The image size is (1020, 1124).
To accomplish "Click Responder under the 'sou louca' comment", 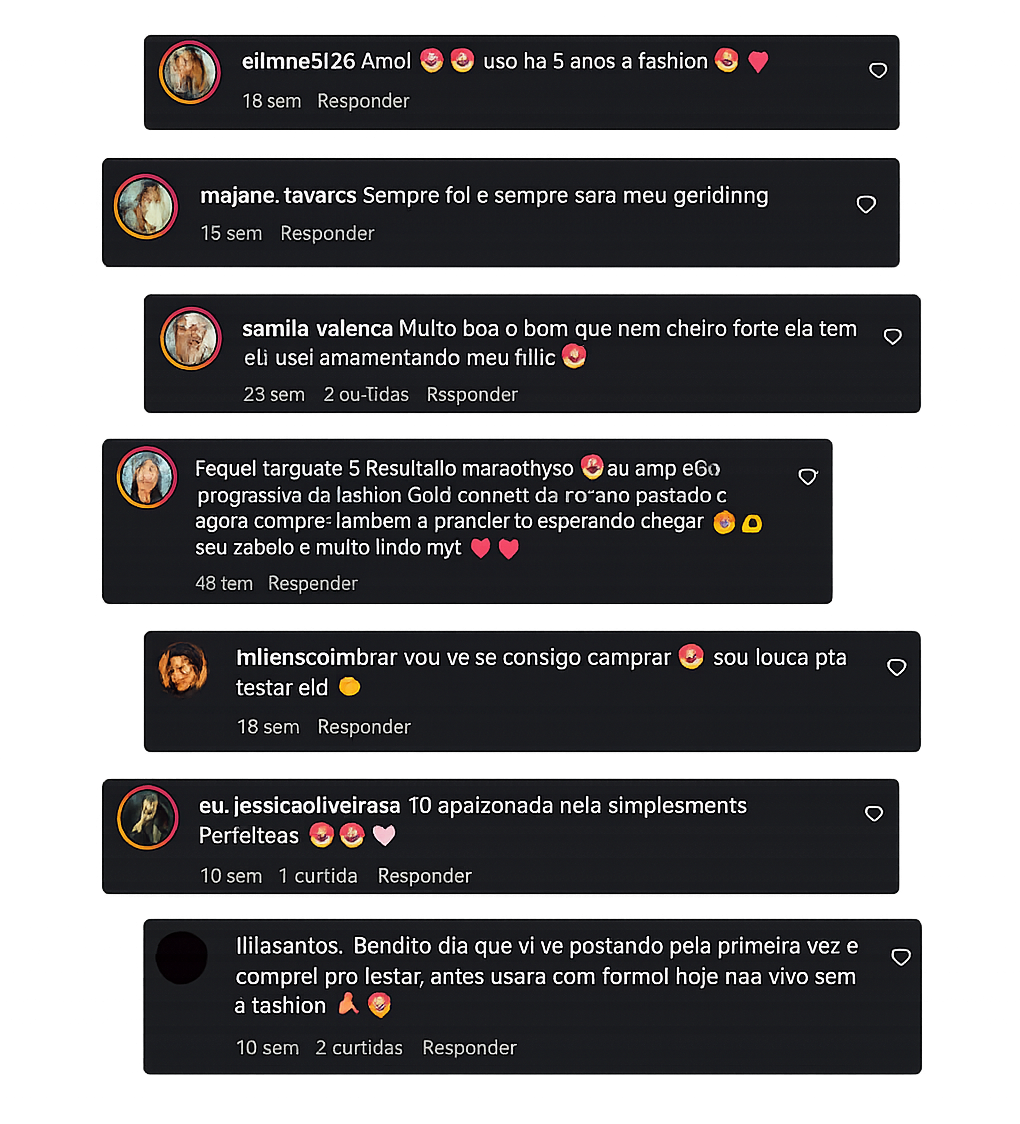I will point(363,727).
